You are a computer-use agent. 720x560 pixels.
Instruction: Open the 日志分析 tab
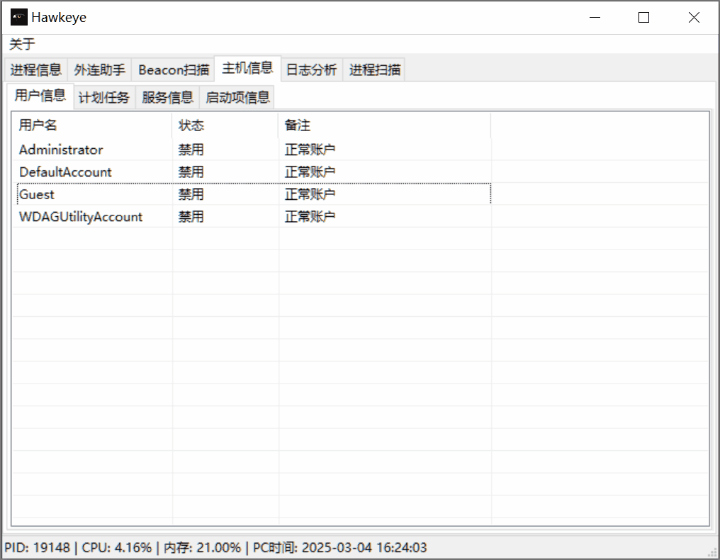coord(311,70)
